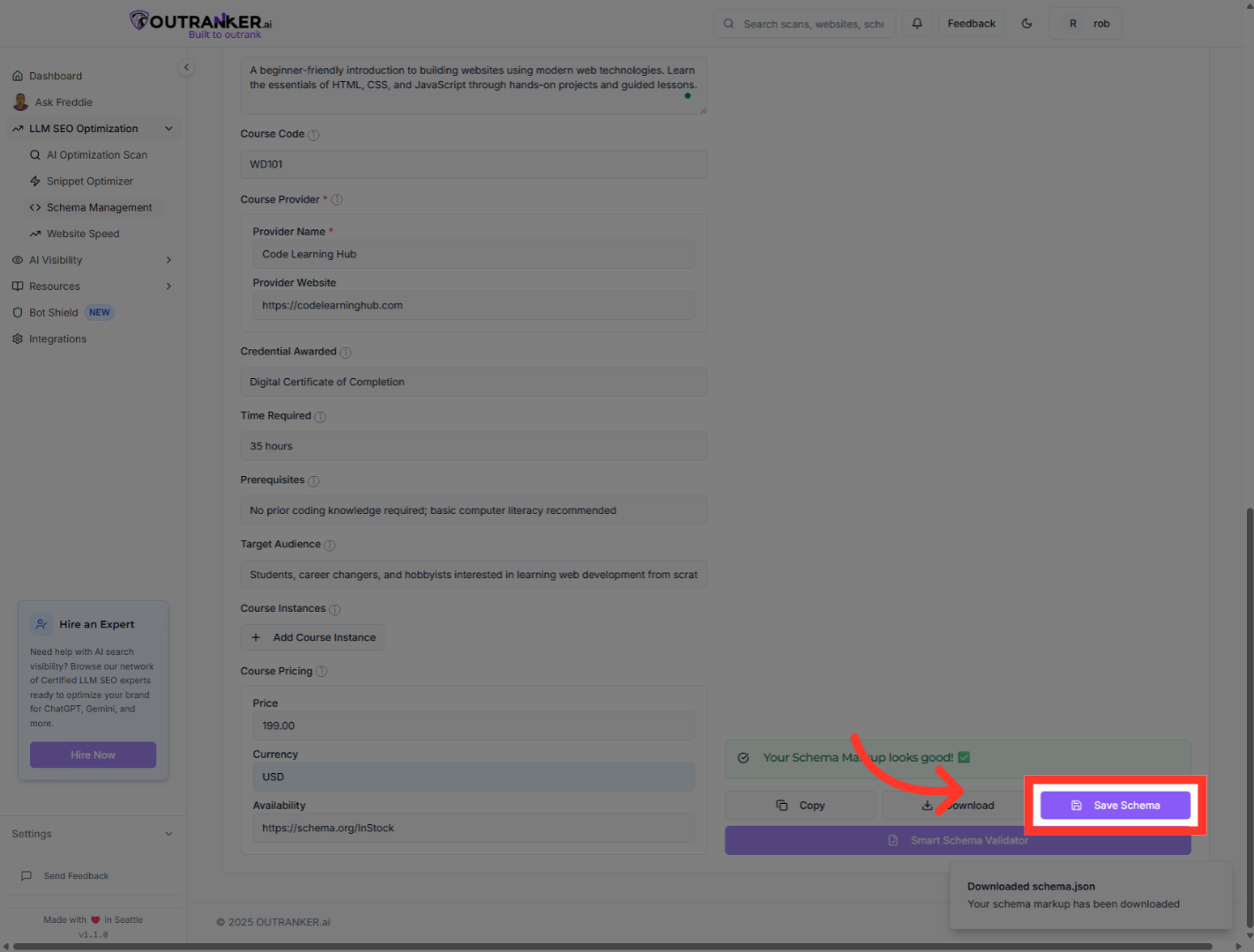Open the Dashboard page
1254x952 pixels.
click(x=56, y=75)
